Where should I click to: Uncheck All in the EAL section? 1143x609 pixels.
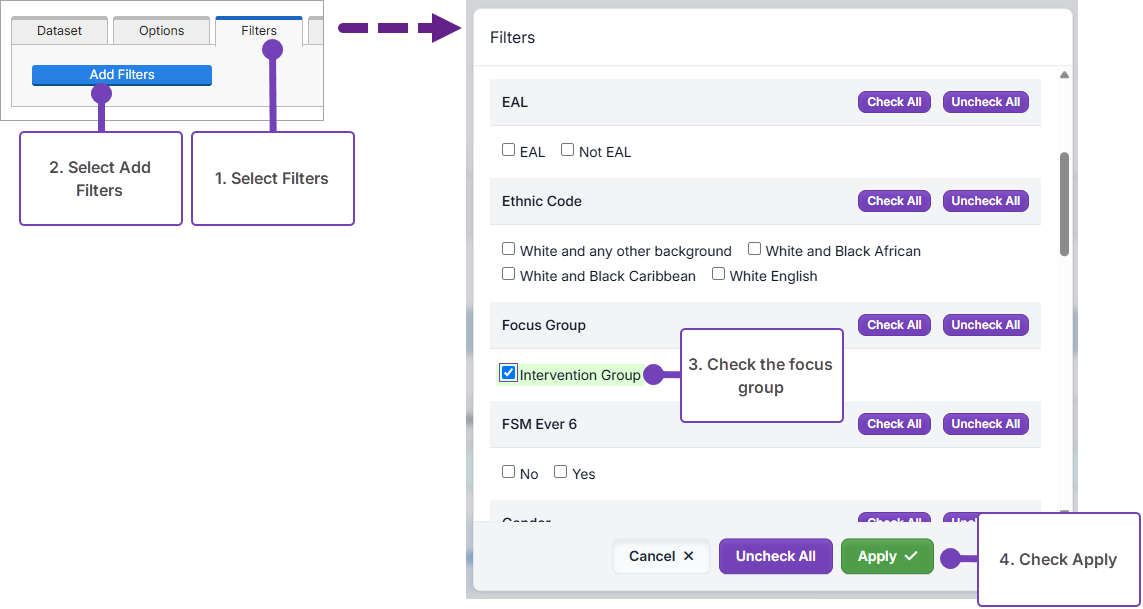pyautogui.click(x=985, y=102)
